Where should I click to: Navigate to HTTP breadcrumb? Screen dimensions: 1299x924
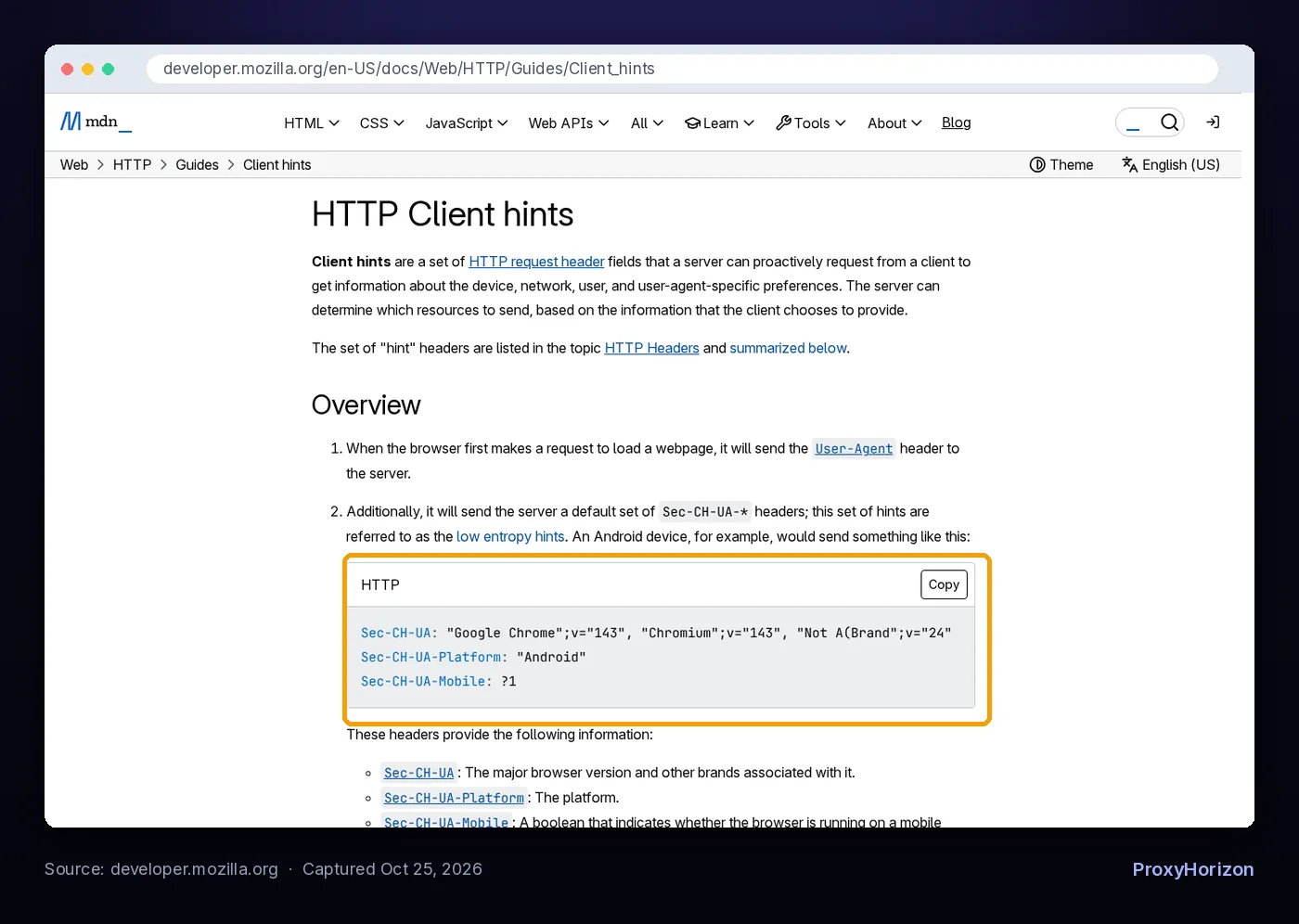point(132,165)
